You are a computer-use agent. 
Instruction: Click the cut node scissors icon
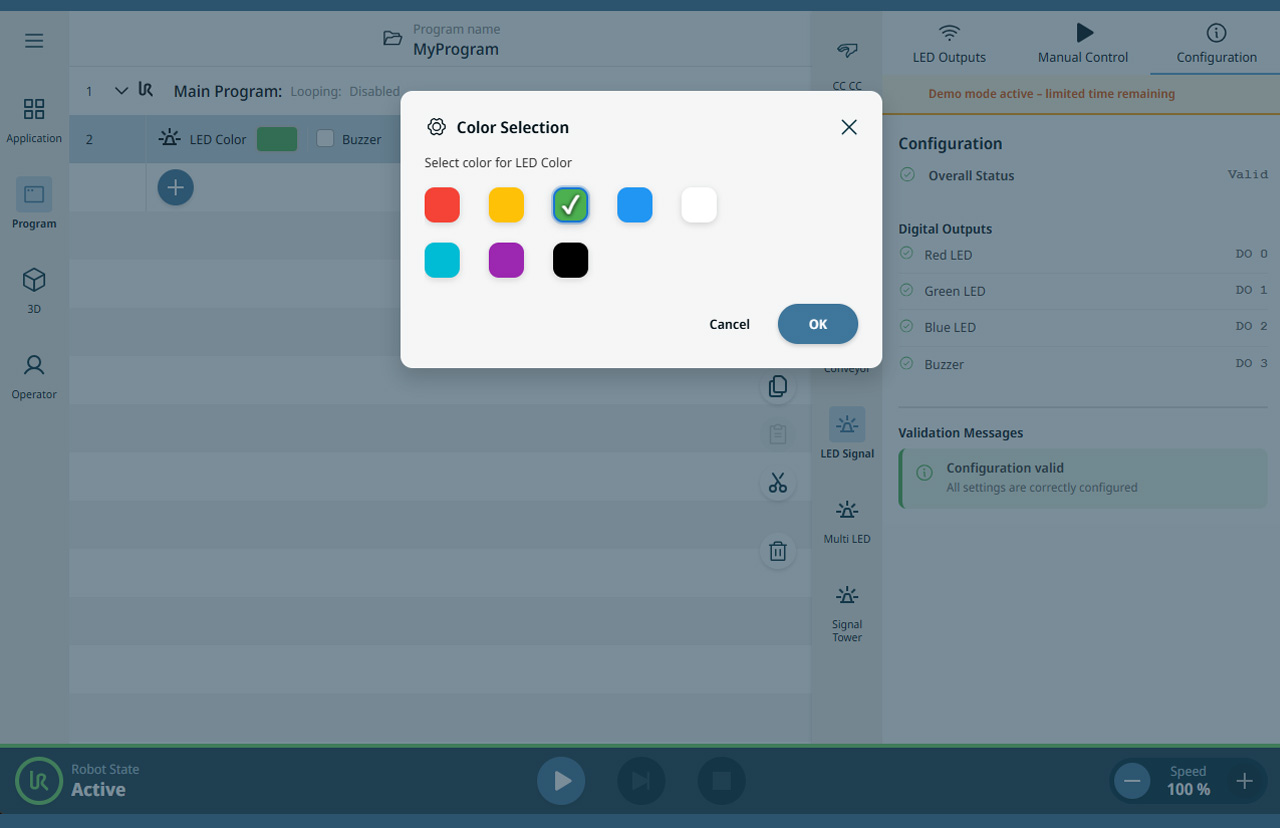[778, 483]
